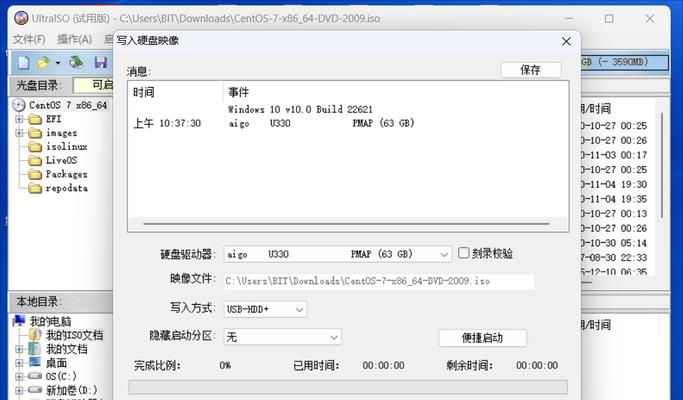
Task: Open the dropdown arrow beside Open icon
Action: [58, 63]
